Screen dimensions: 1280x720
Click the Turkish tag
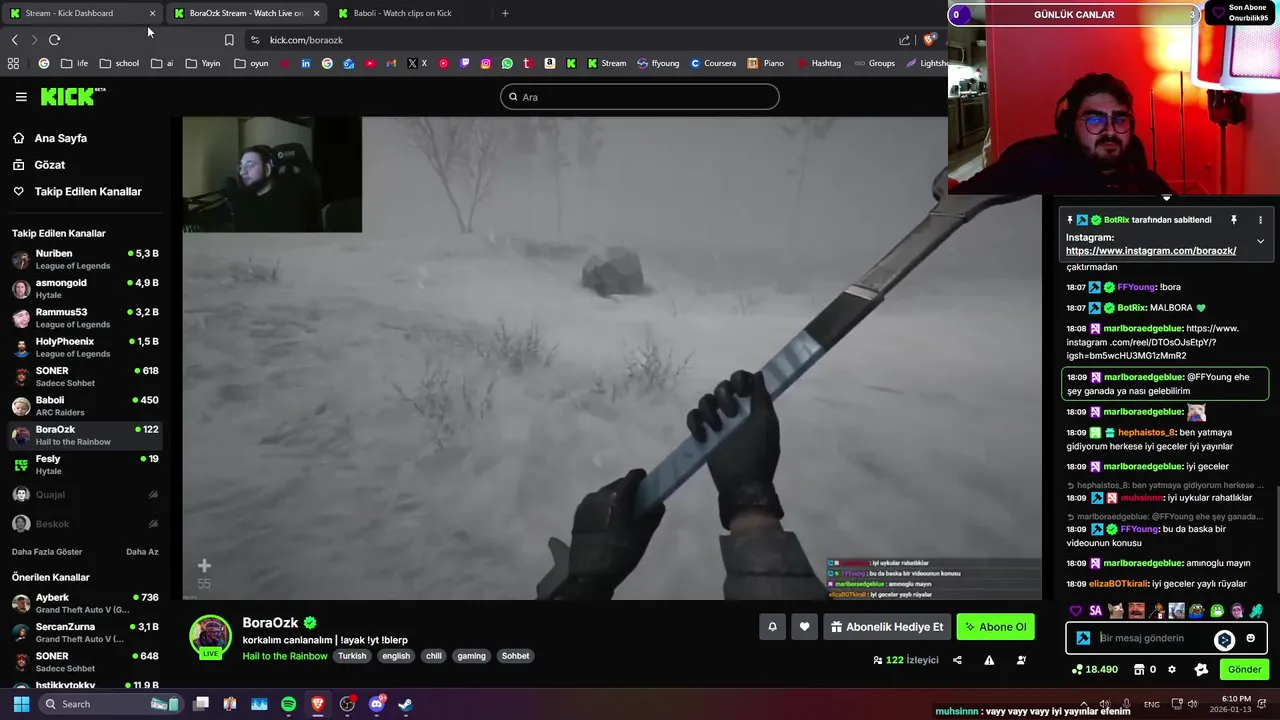click(352, 656)
